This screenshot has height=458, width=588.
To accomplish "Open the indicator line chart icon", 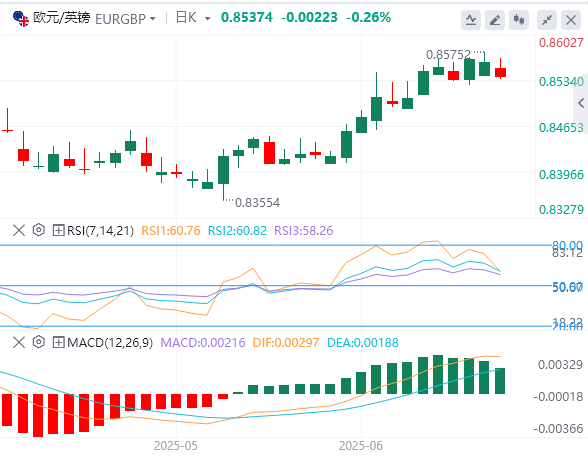I will tap(471, 20).
